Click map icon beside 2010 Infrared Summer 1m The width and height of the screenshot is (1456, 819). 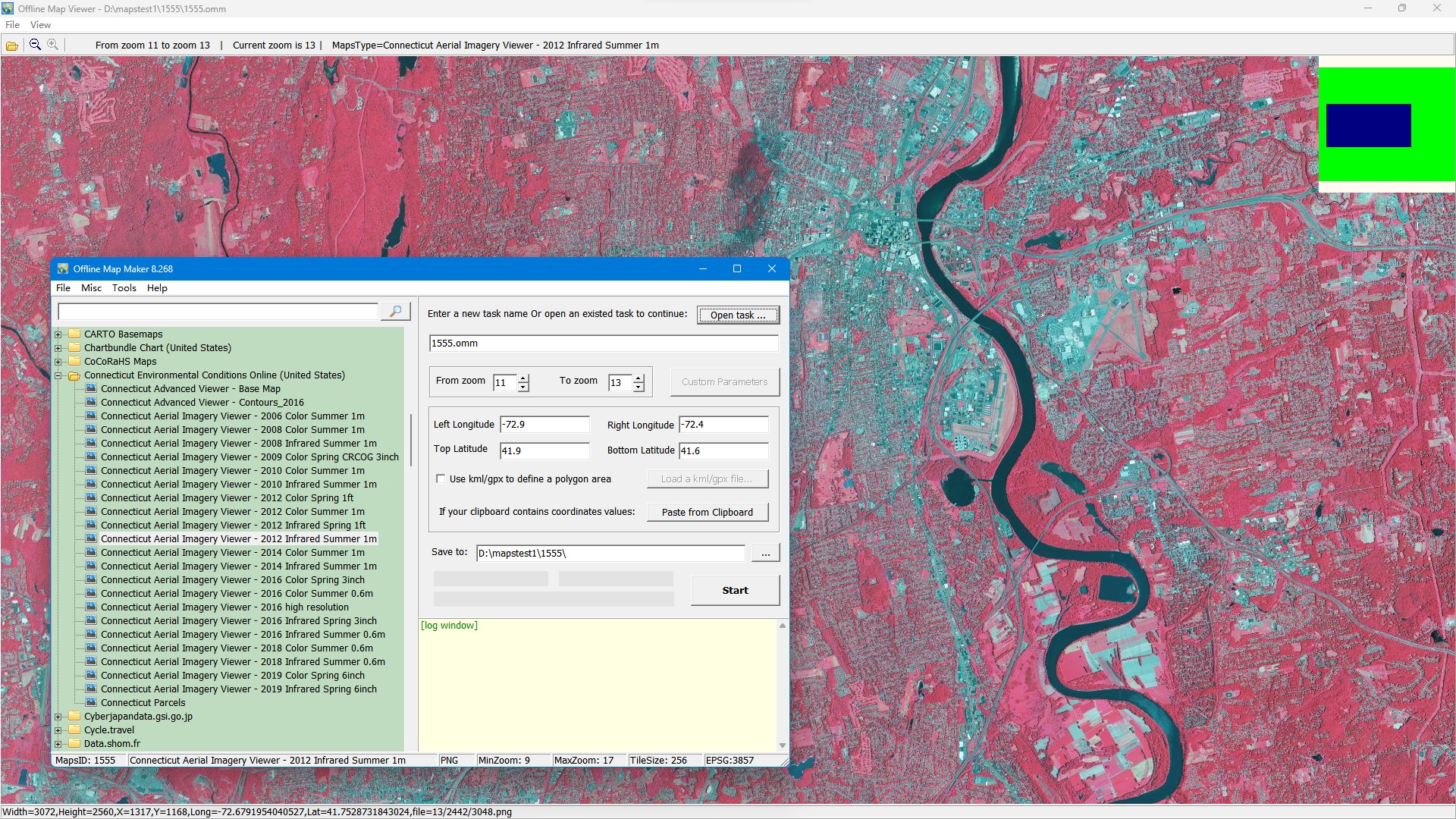tap(92, 484)
